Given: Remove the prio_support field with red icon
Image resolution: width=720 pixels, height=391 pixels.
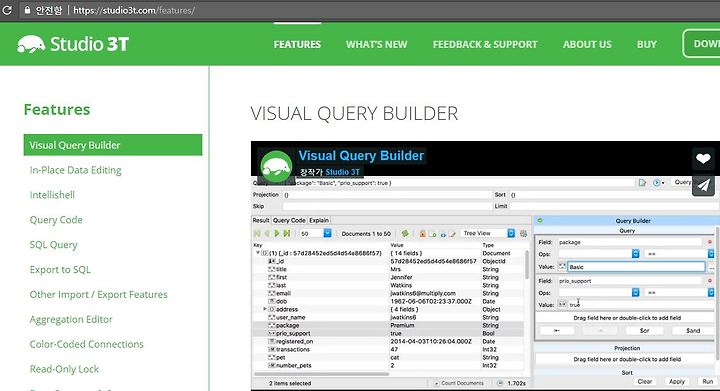Looking at the screenshot, I should [709, 280].
